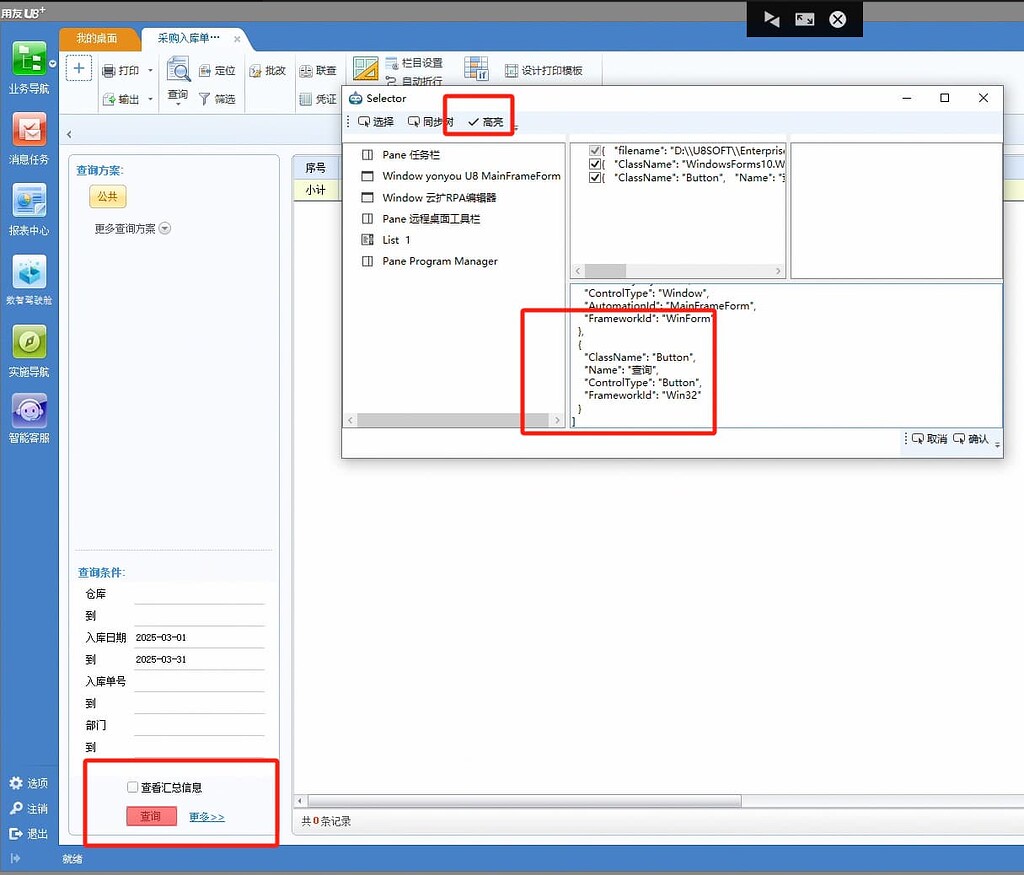Uncheck the ClassName Button attribute checkbox
The image size is (1024, 875).
click(595, 178)
